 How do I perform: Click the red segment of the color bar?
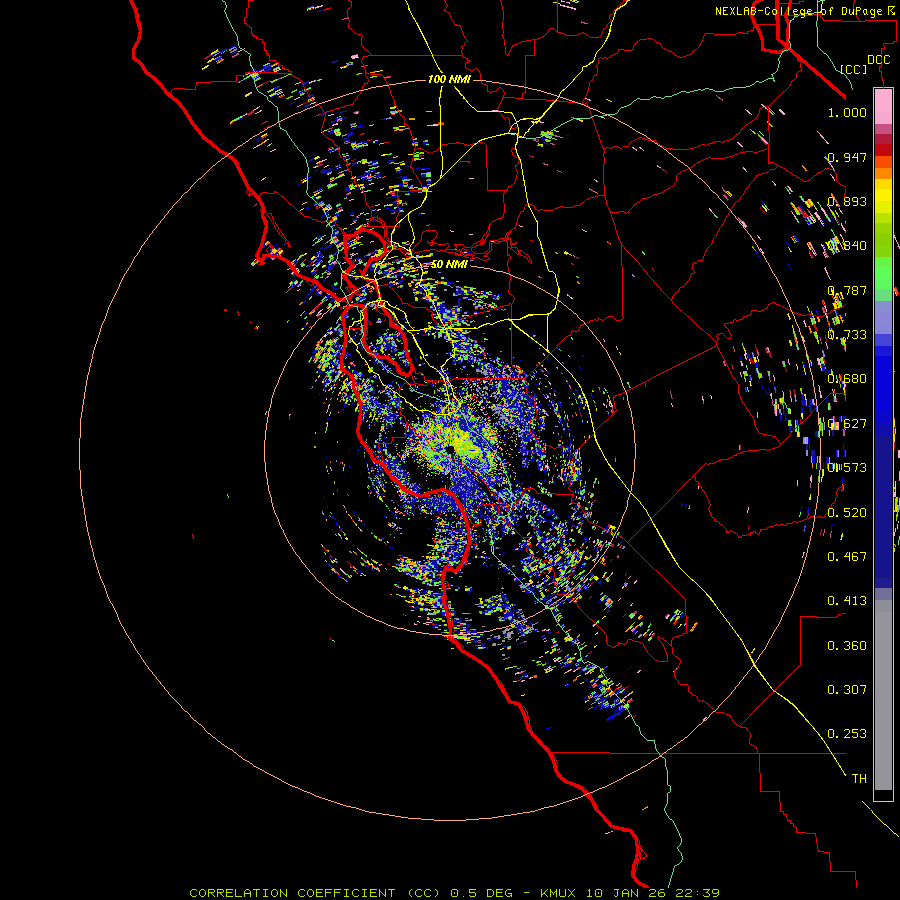(883, 149)
